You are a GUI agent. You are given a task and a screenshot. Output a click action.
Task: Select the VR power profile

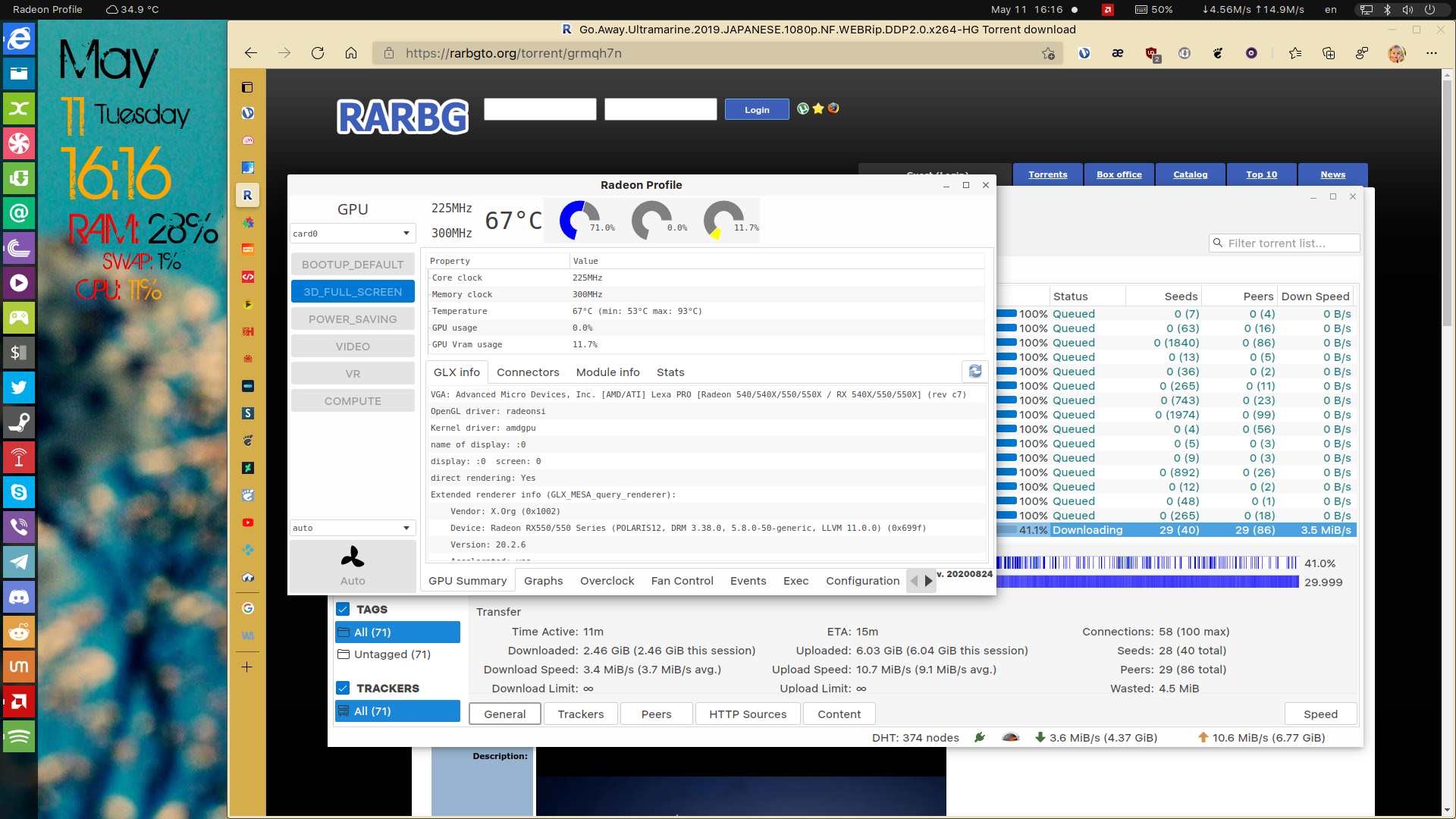353,374
